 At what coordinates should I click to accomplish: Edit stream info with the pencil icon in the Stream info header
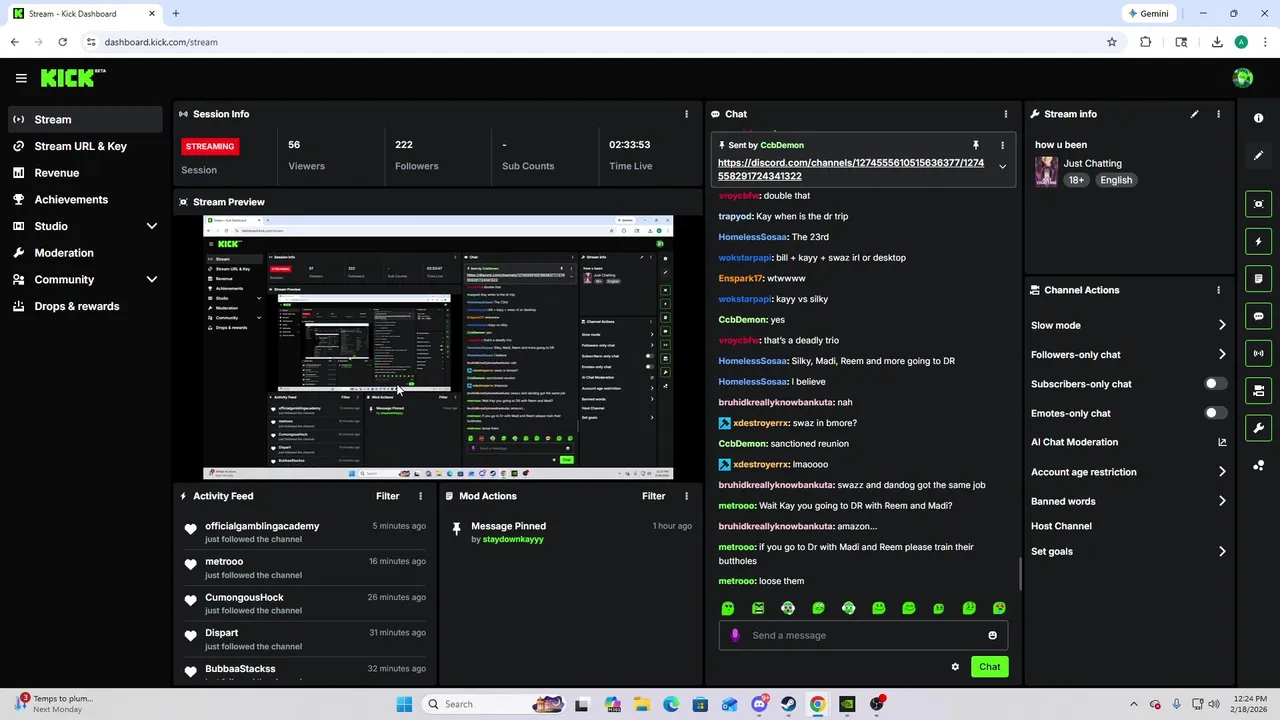[1194, 114]
